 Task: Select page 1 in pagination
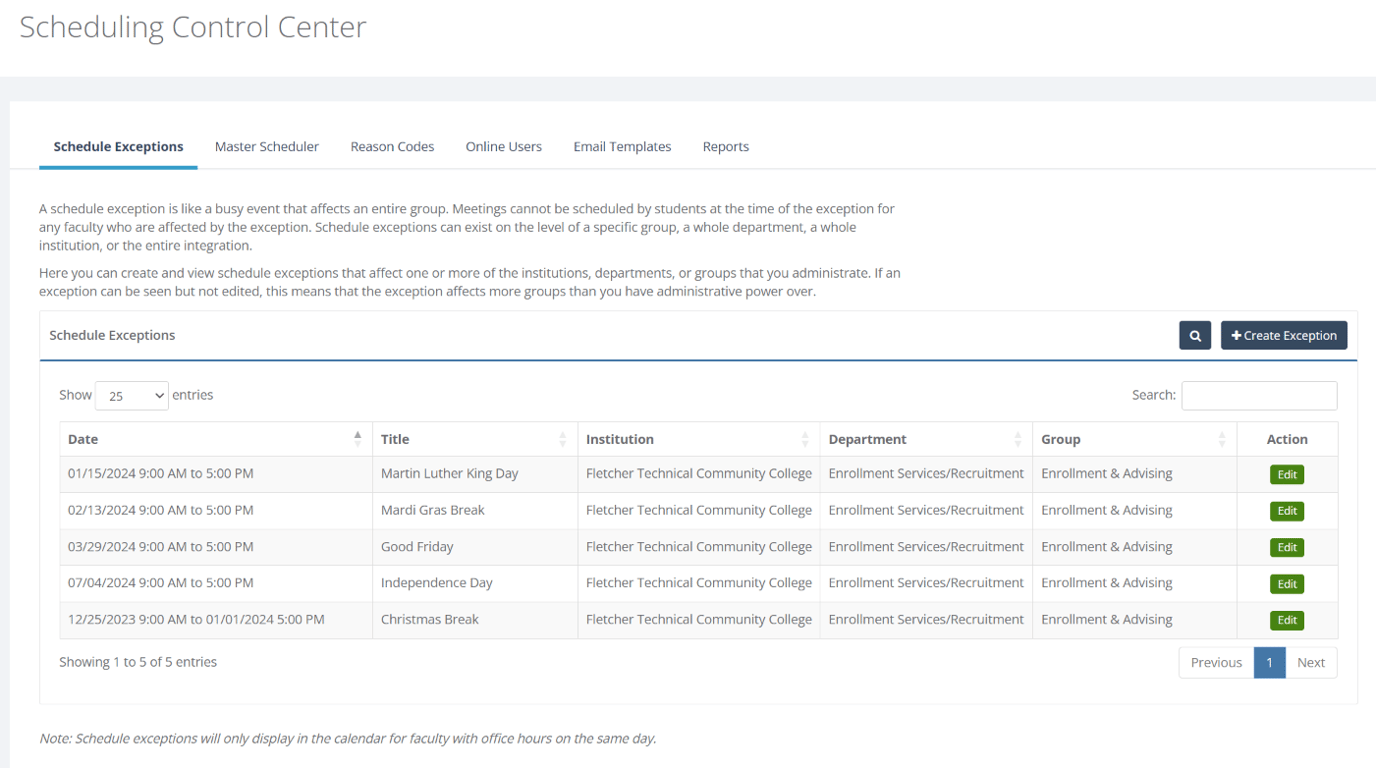tap(1269, 662)
